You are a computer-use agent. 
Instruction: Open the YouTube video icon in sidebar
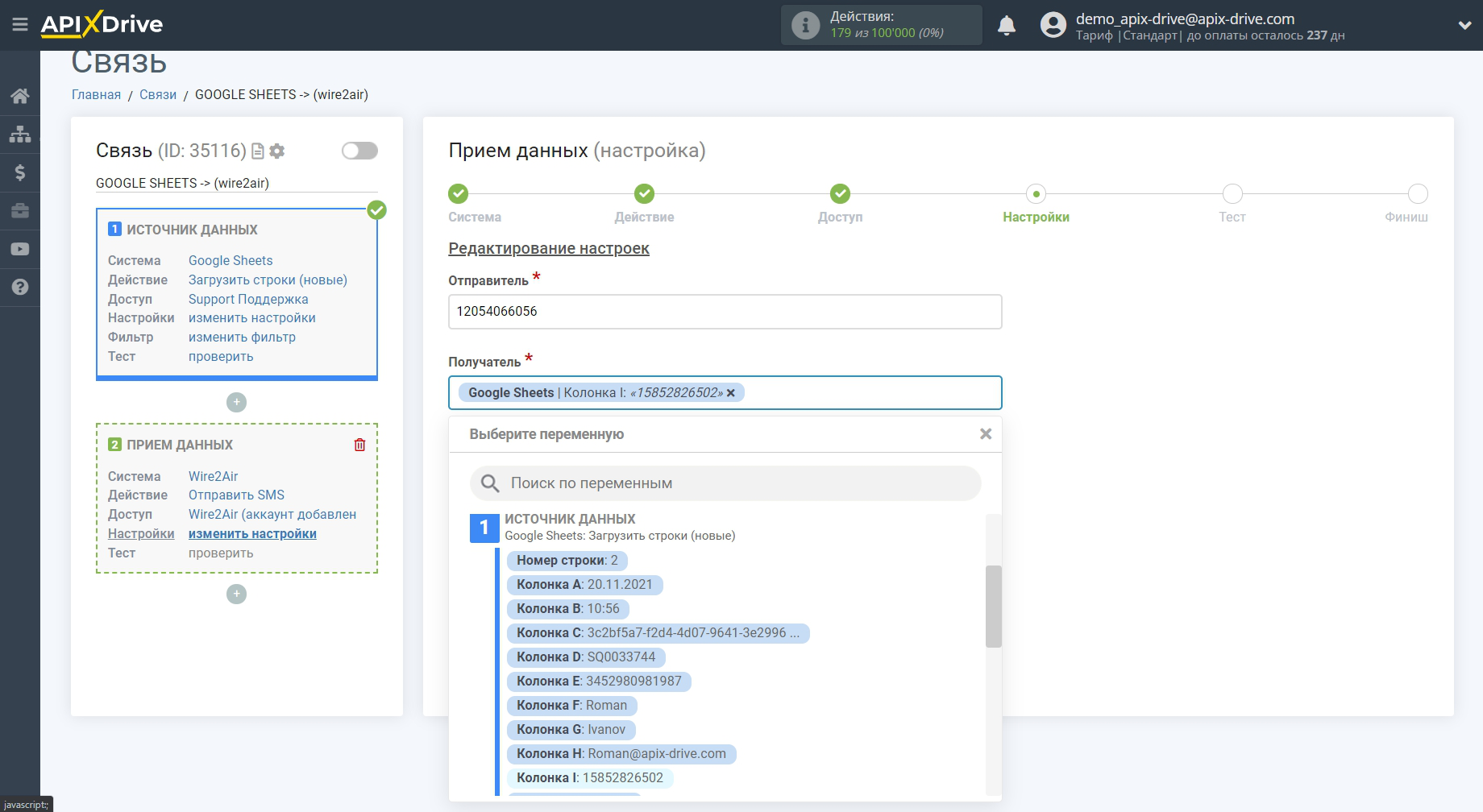pos(20,249)
